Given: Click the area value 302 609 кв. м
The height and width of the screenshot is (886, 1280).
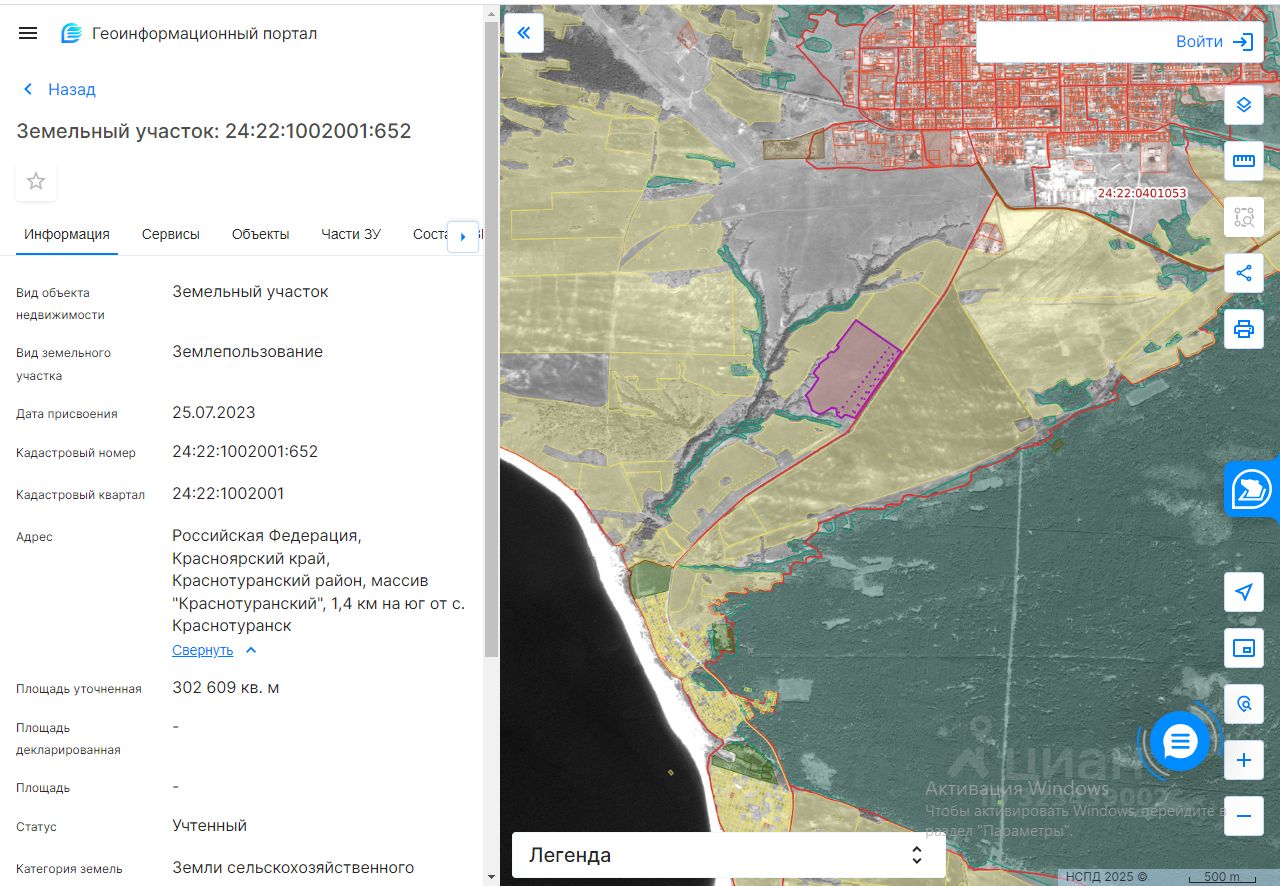Looking at the screenshot, I should (x=226, y=688).
